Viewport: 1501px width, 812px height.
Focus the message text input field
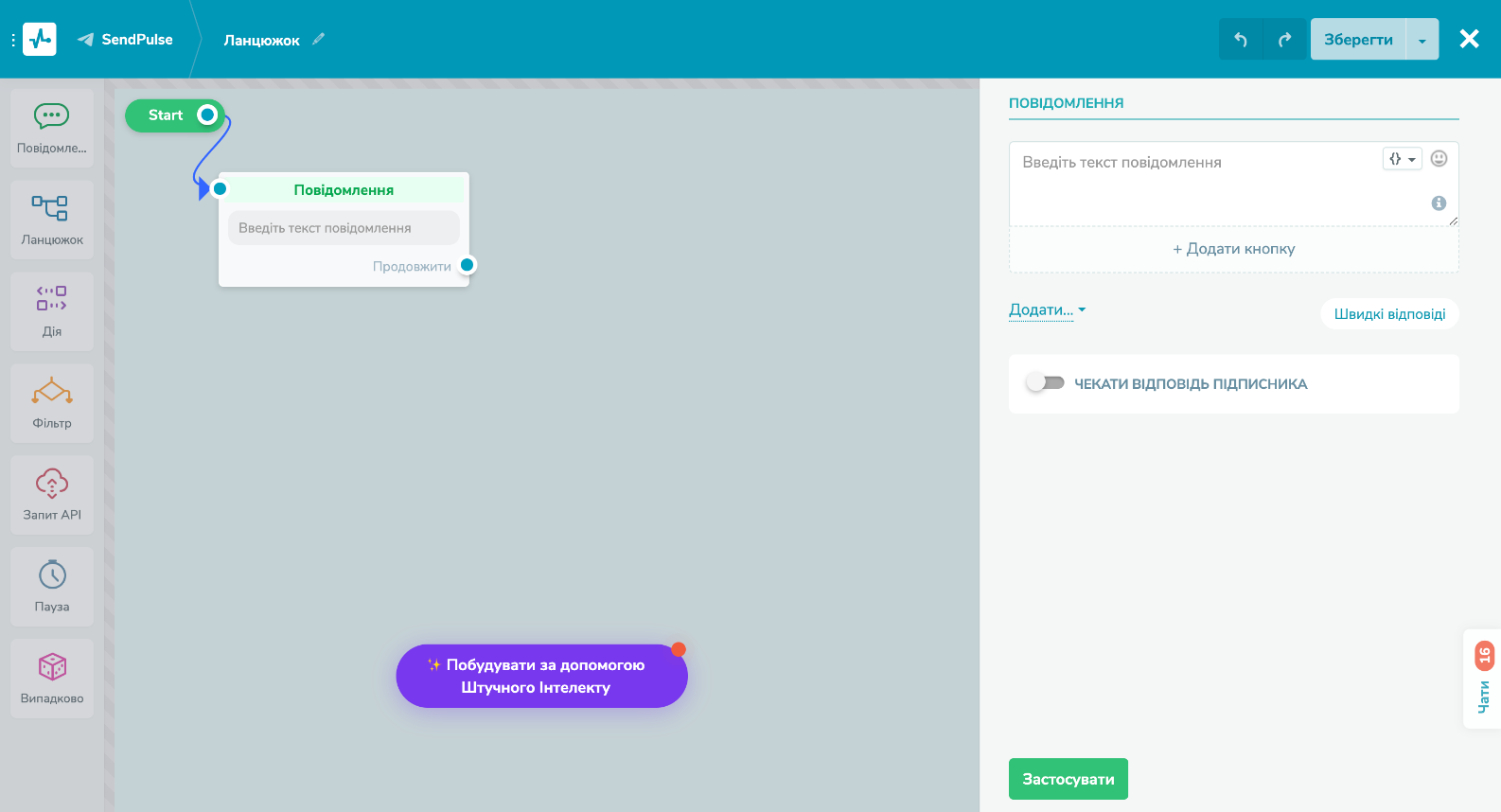tap(1192, 182)
